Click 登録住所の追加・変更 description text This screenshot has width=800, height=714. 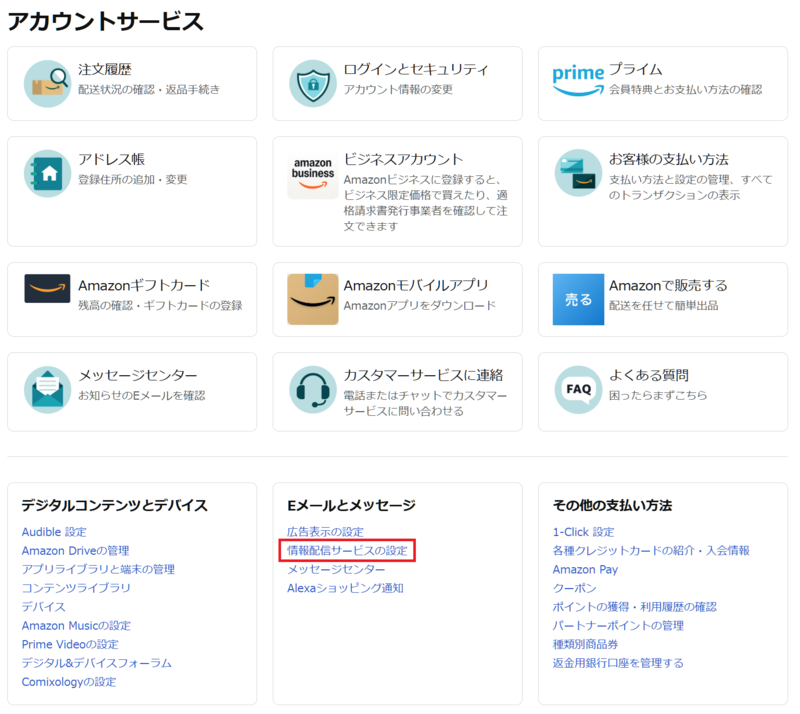click(133, 179)
